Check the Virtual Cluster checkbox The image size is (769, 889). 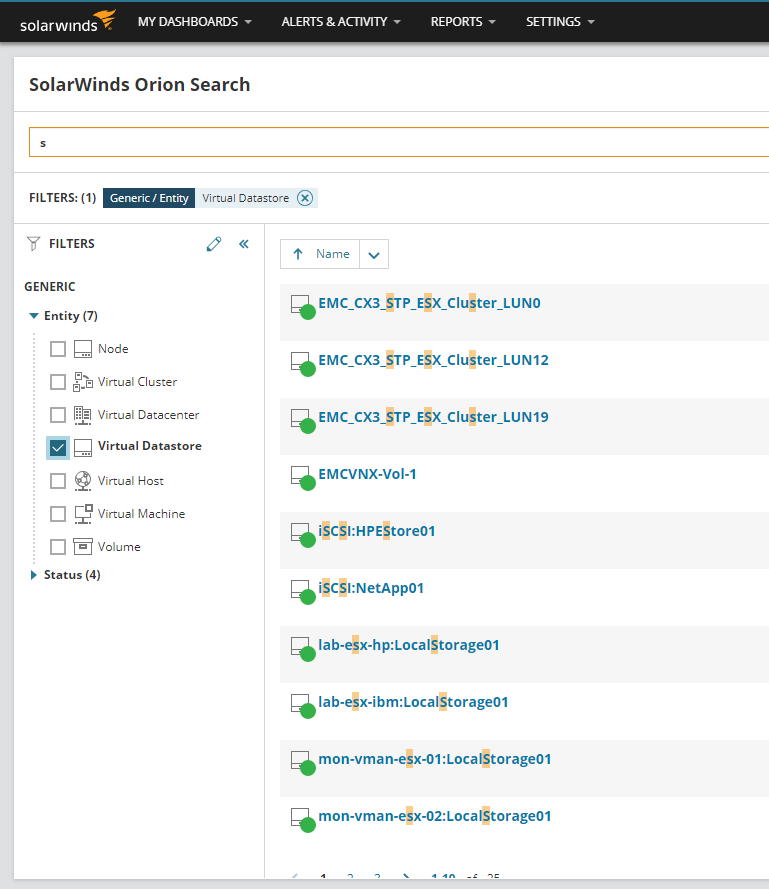(x=58, y=382)
